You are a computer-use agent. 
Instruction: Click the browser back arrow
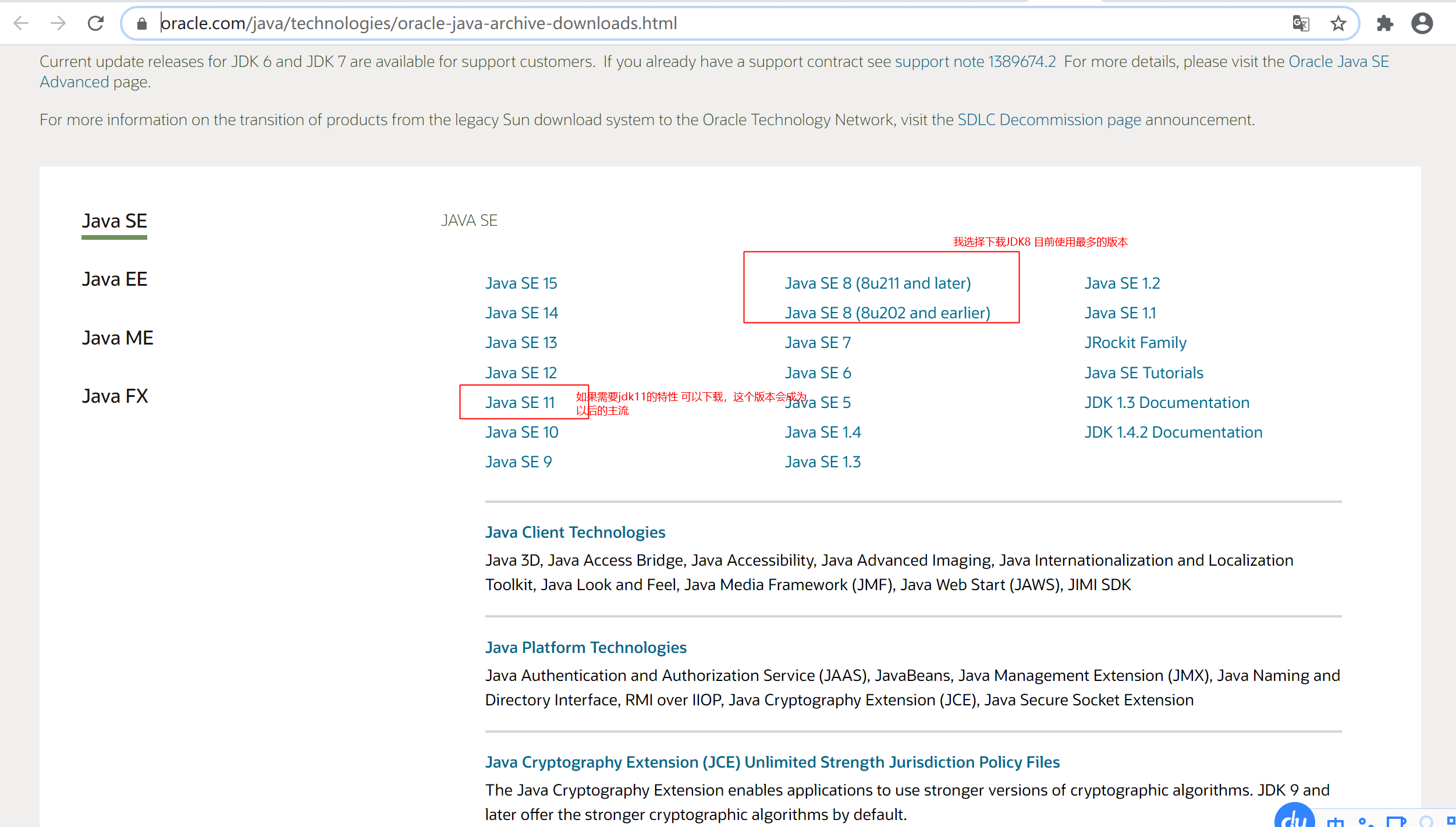click(21, 23)
